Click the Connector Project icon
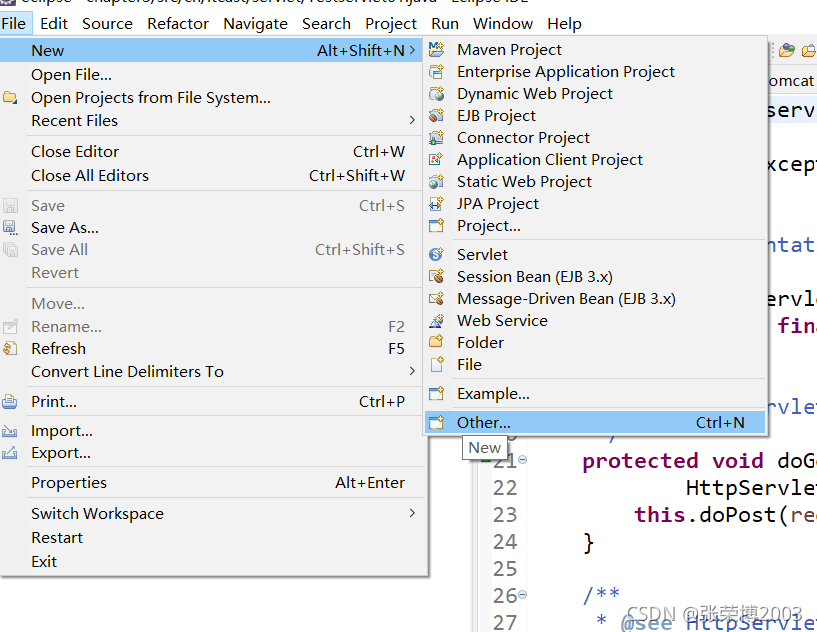The width and height of the screenshot is (817, 632). click(436, 138)
